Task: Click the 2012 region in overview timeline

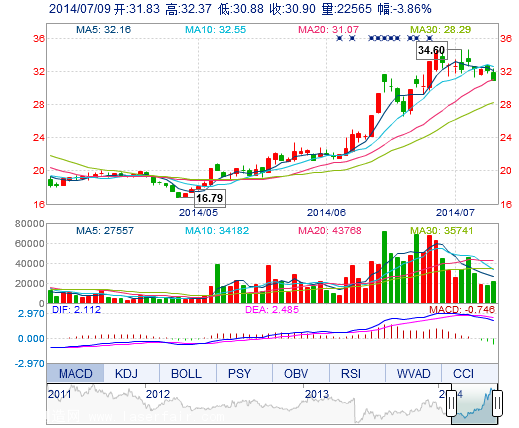Action: coord(158,394)
